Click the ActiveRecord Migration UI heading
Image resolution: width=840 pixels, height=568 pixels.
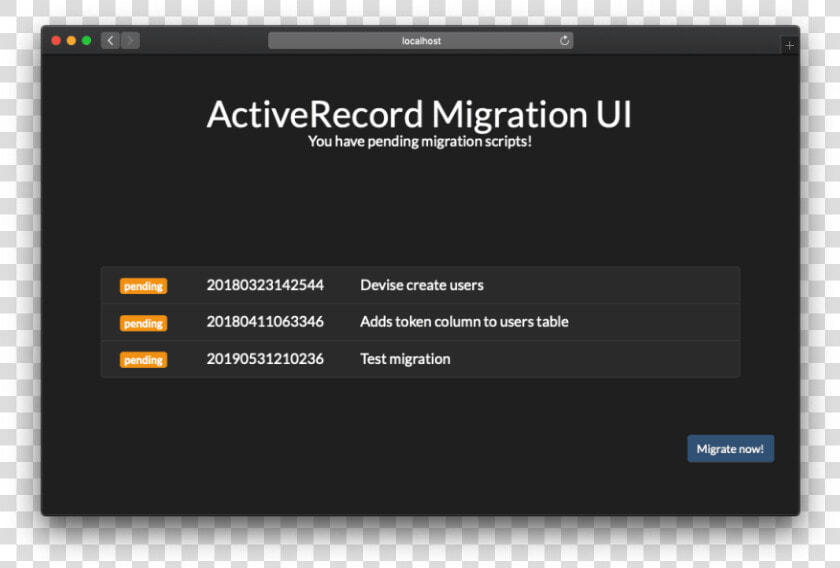point(419,114)
